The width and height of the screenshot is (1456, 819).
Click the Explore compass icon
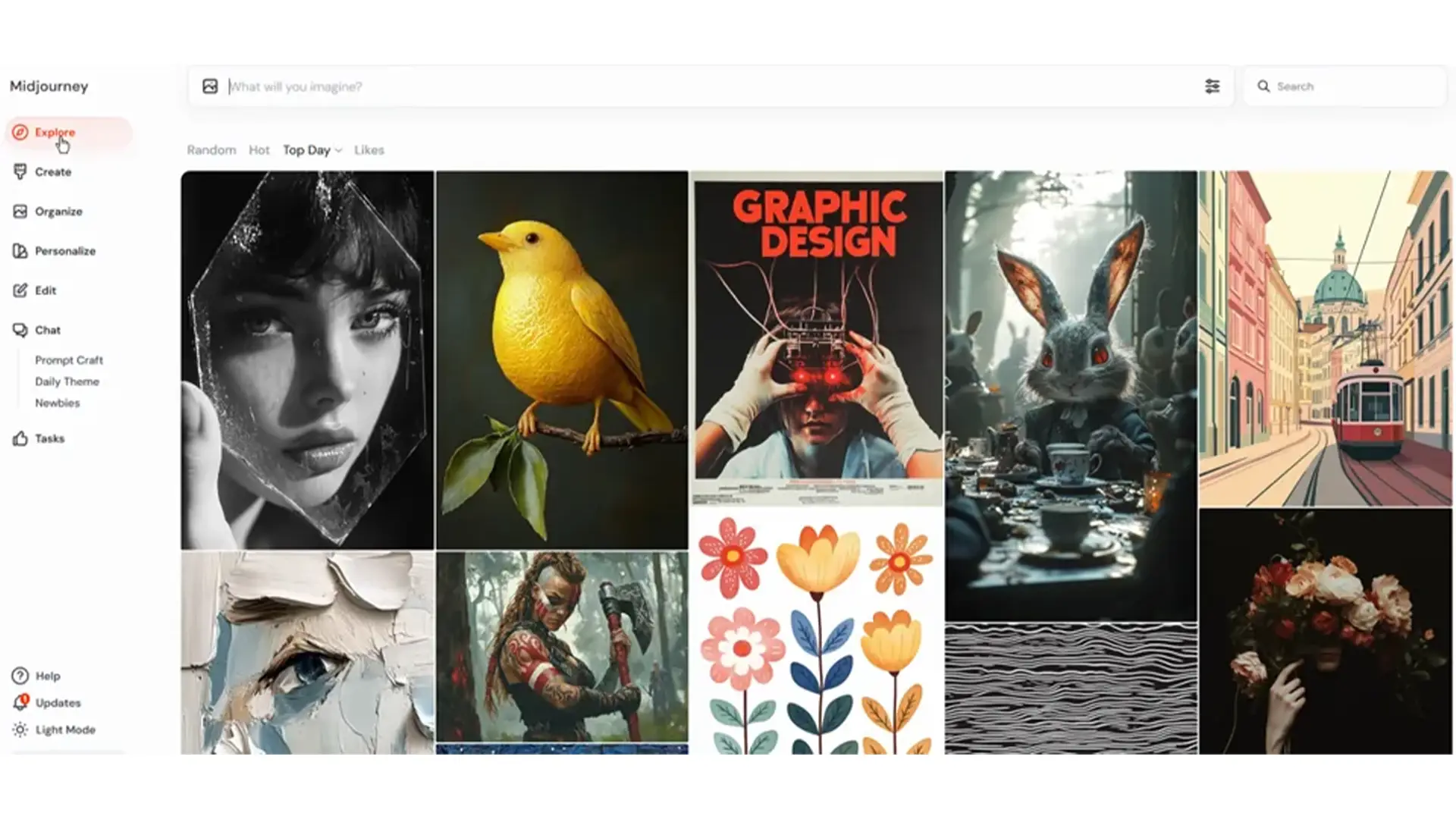tap(20, 132)
